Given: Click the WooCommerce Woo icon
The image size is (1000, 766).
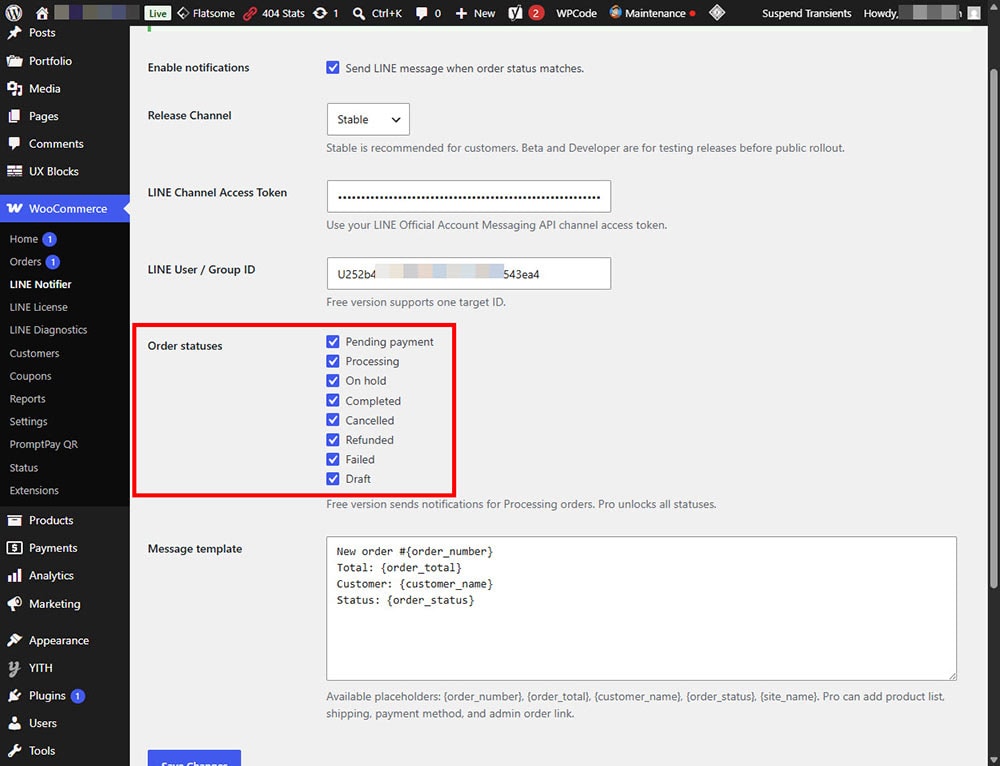Looking at the screenshot, I should coord(14,208).
